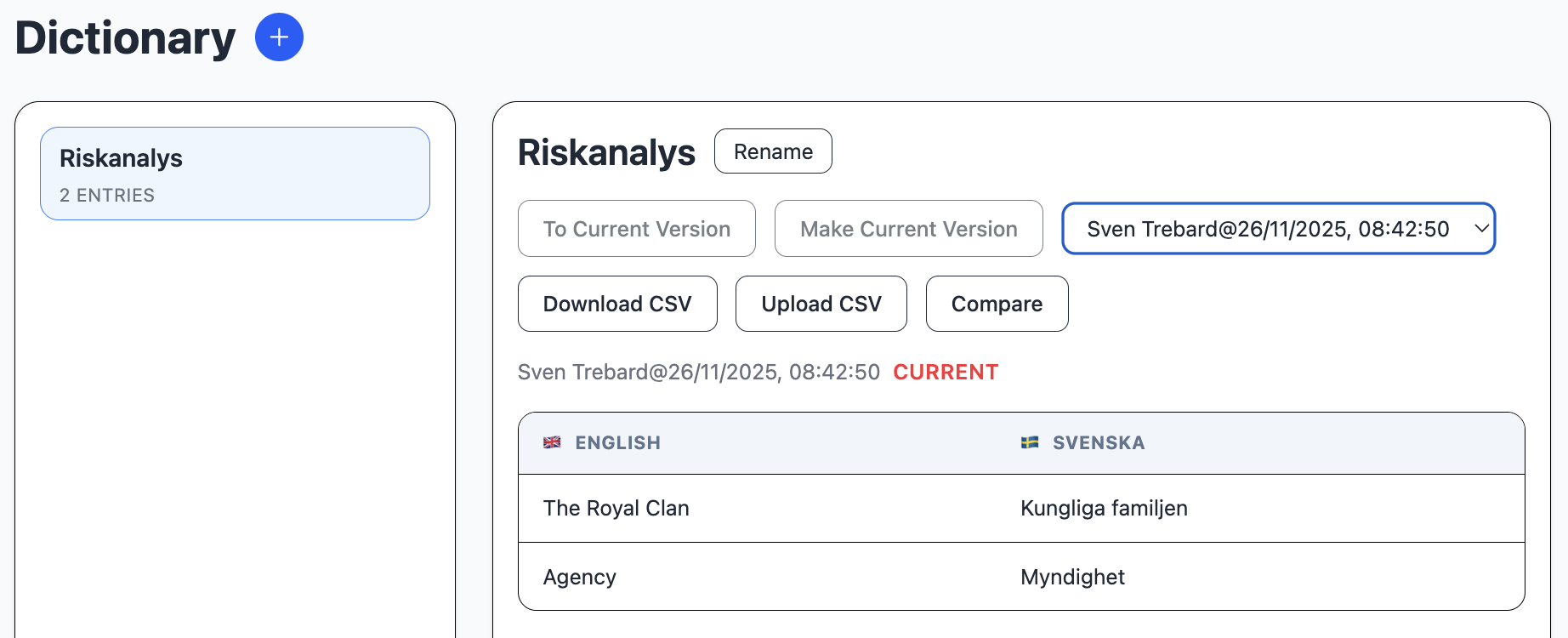Select the 'The Royal Clan' English cell
Viewport: 1568px width, 638px height.
pyautogui.click(x=616, y=508)
